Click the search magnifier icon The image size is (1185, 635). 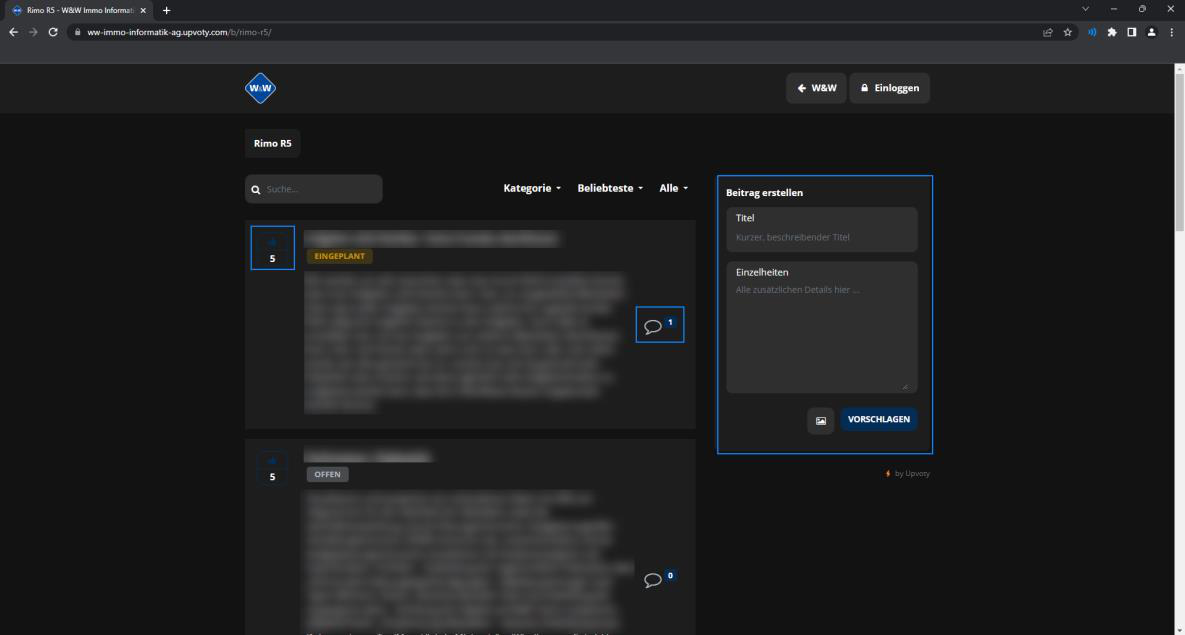256,190
